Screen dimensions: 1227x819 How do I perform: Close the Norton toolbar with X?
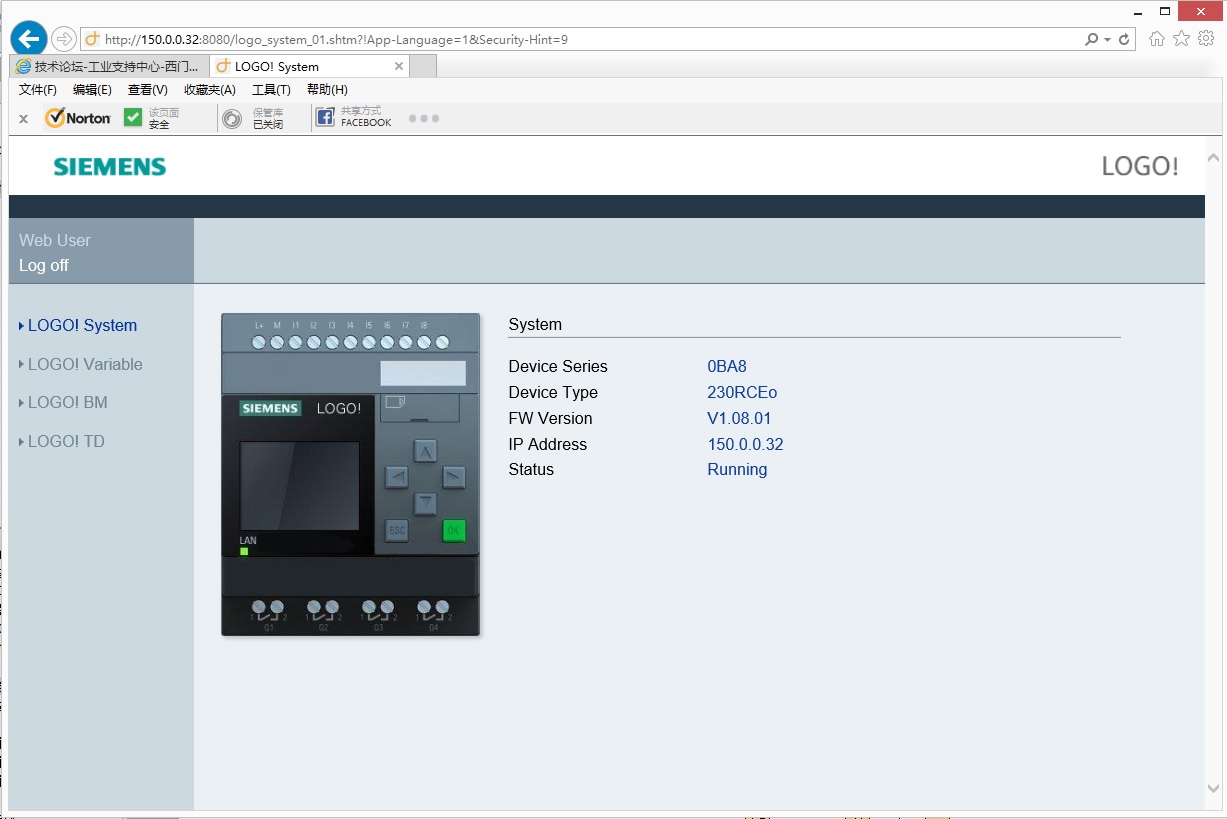click(24, 118)
